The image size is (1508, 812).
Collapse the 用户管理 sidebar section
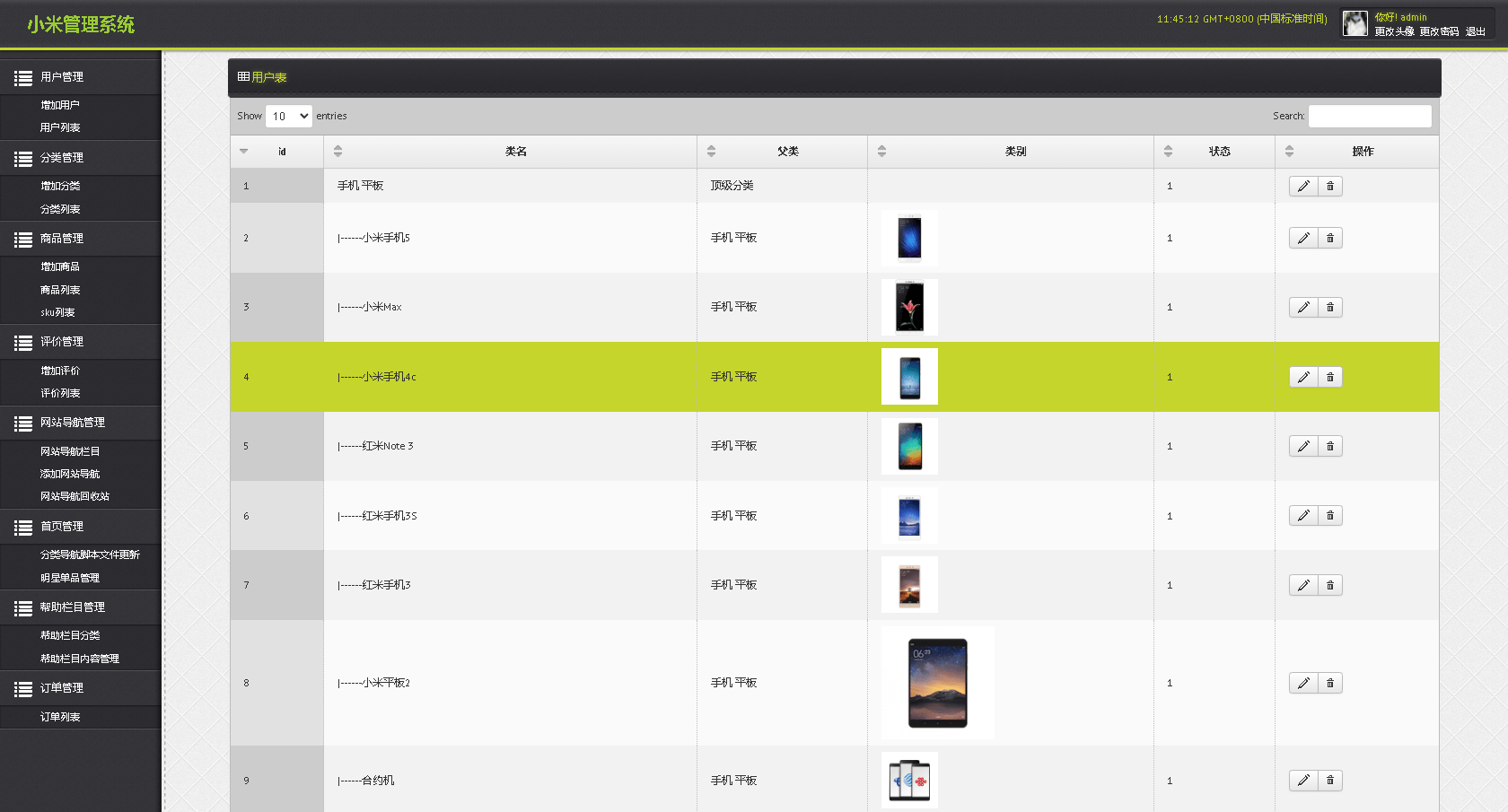(x=62, y=77)
